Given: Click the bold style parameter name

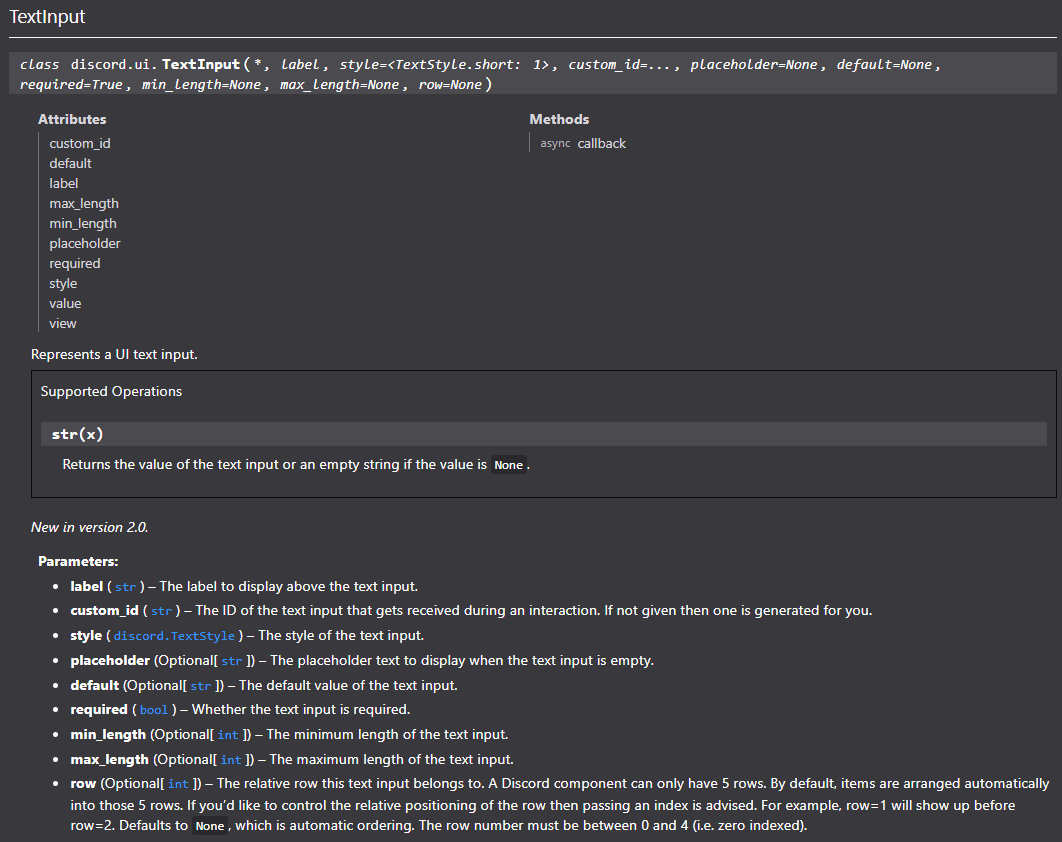Looking at the screenshot, I should (x=86, y=636).
